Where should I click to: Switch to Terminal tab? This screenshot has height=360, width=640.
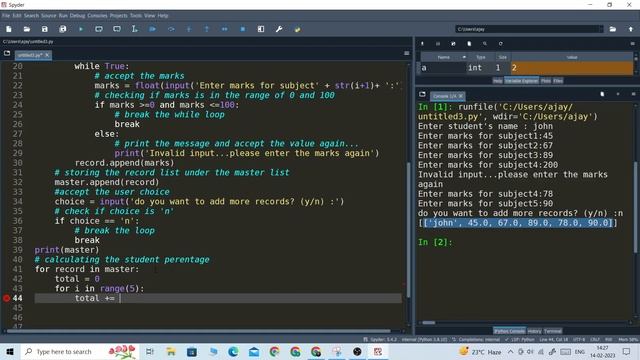pyautogui.click(x=553, y=331)
